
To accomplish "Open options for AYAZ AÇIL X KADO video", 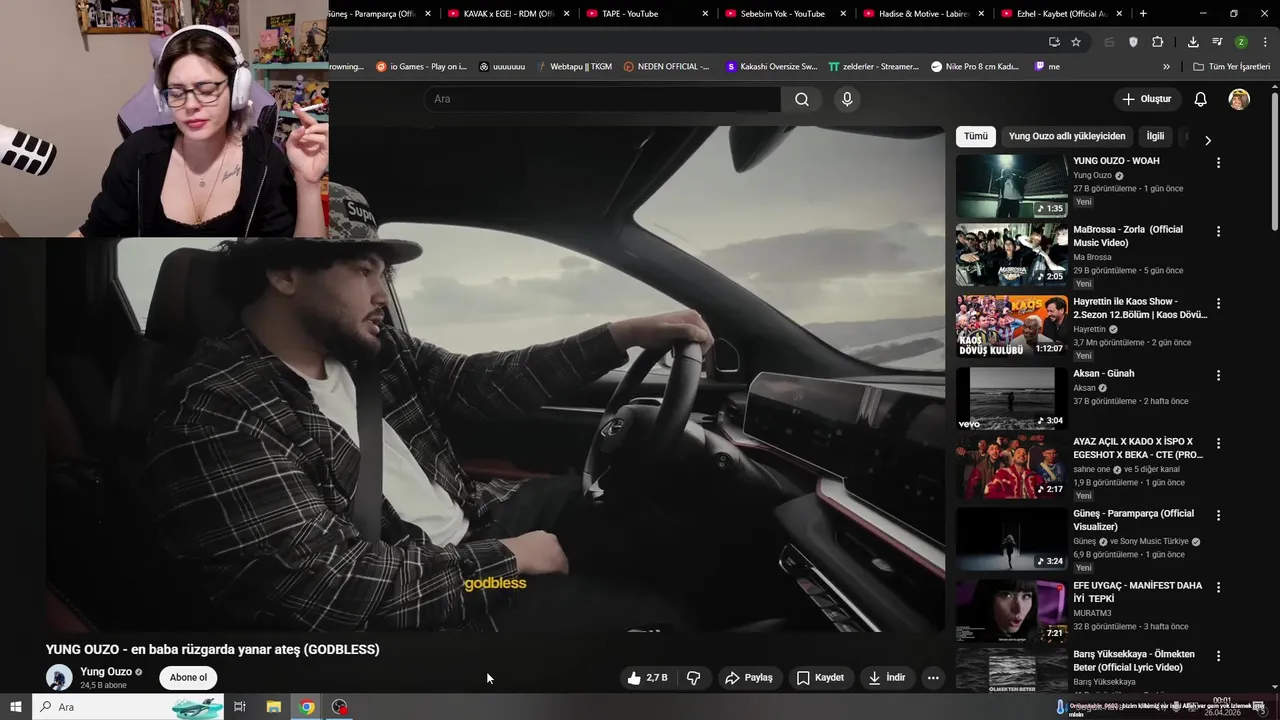I will tap(1218, 443).
